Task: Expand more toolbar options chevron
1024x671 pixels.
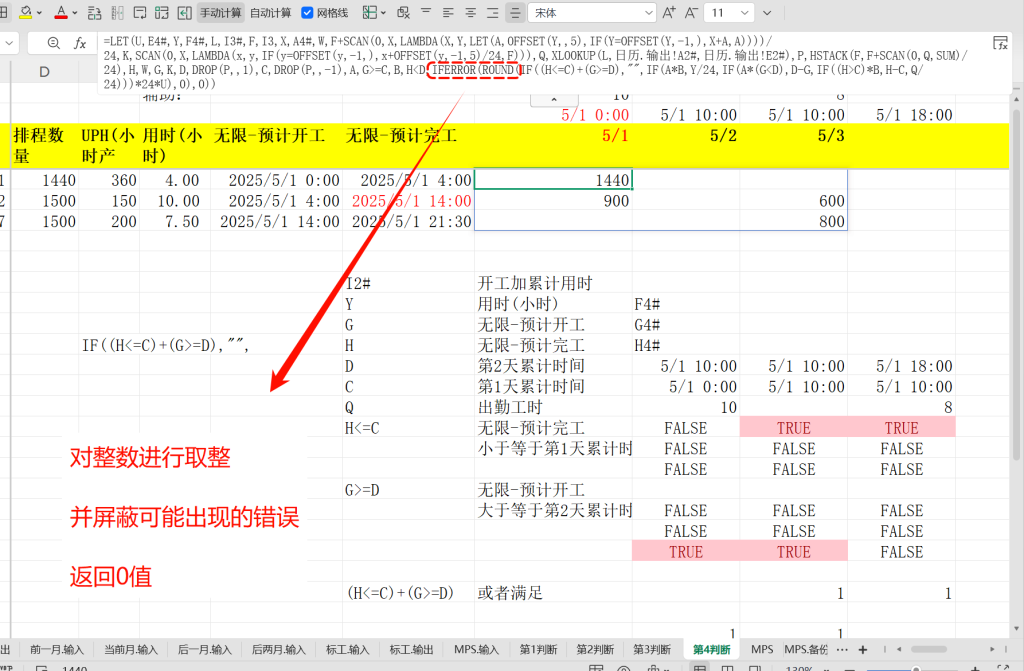Action: coord(767,13)
